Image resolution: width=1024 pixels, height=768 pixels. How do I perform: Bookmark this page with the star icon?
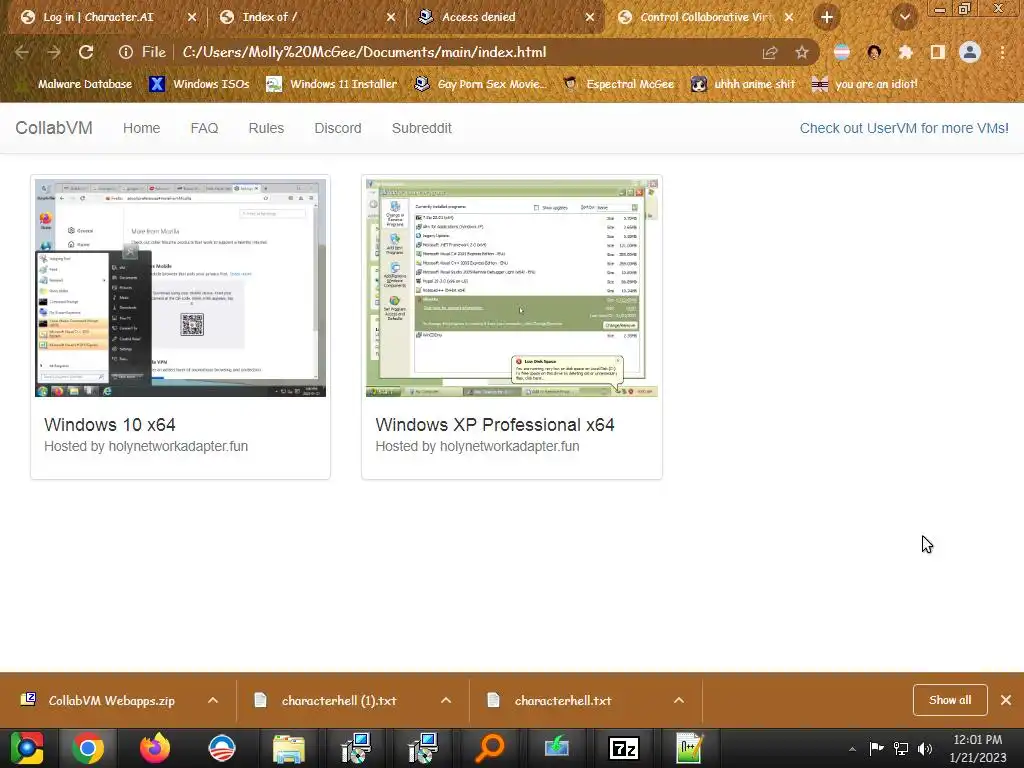point(802,52)
